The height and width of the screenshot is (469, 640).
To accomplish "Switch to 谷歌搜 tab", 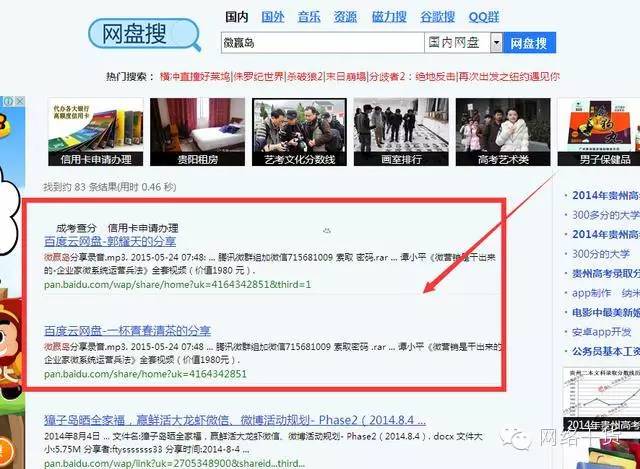I will point(438,17).
